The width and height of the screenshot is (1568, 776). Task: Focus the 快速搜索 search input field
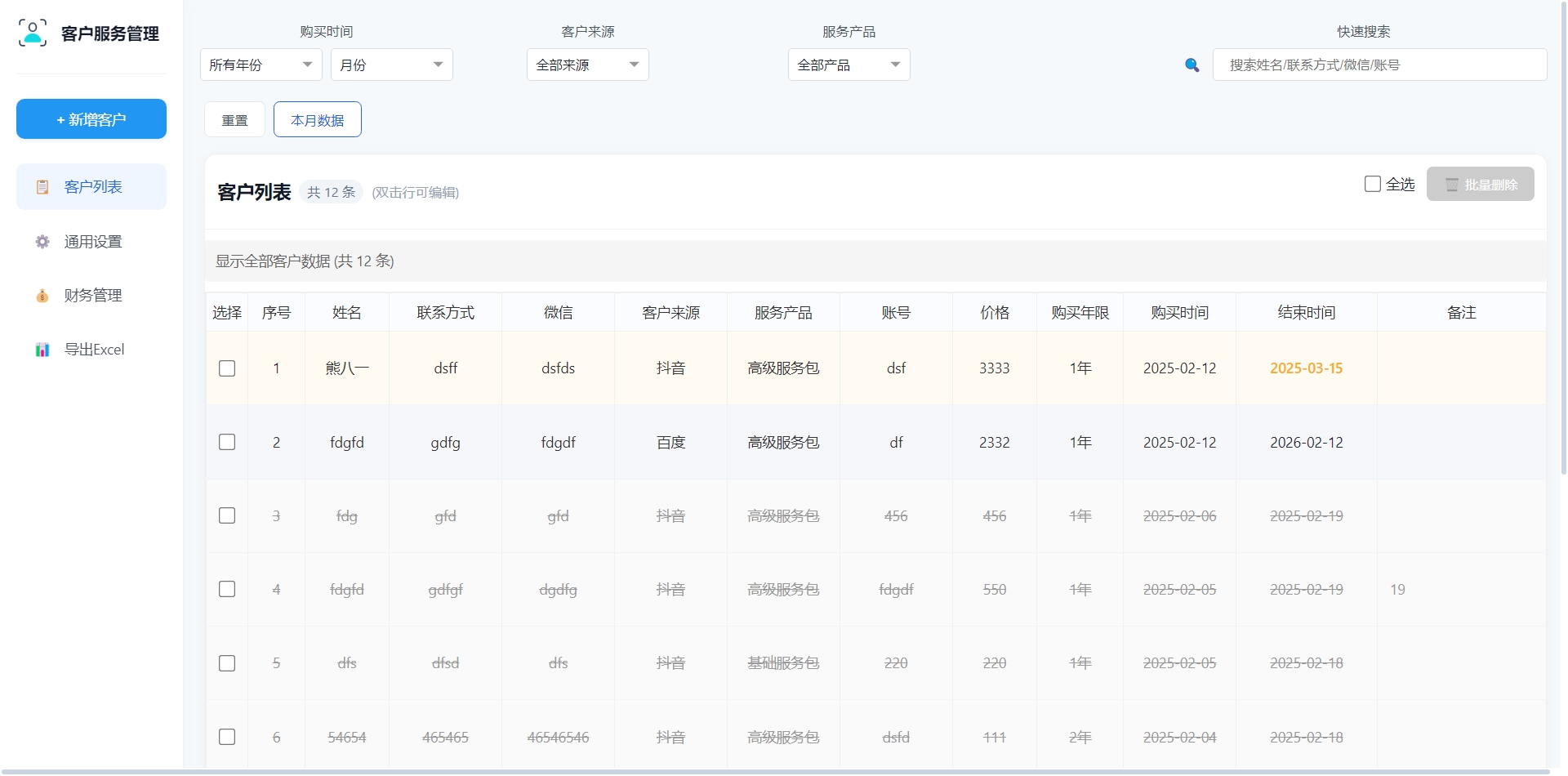pyautogui.click(x=1380, y=65)
